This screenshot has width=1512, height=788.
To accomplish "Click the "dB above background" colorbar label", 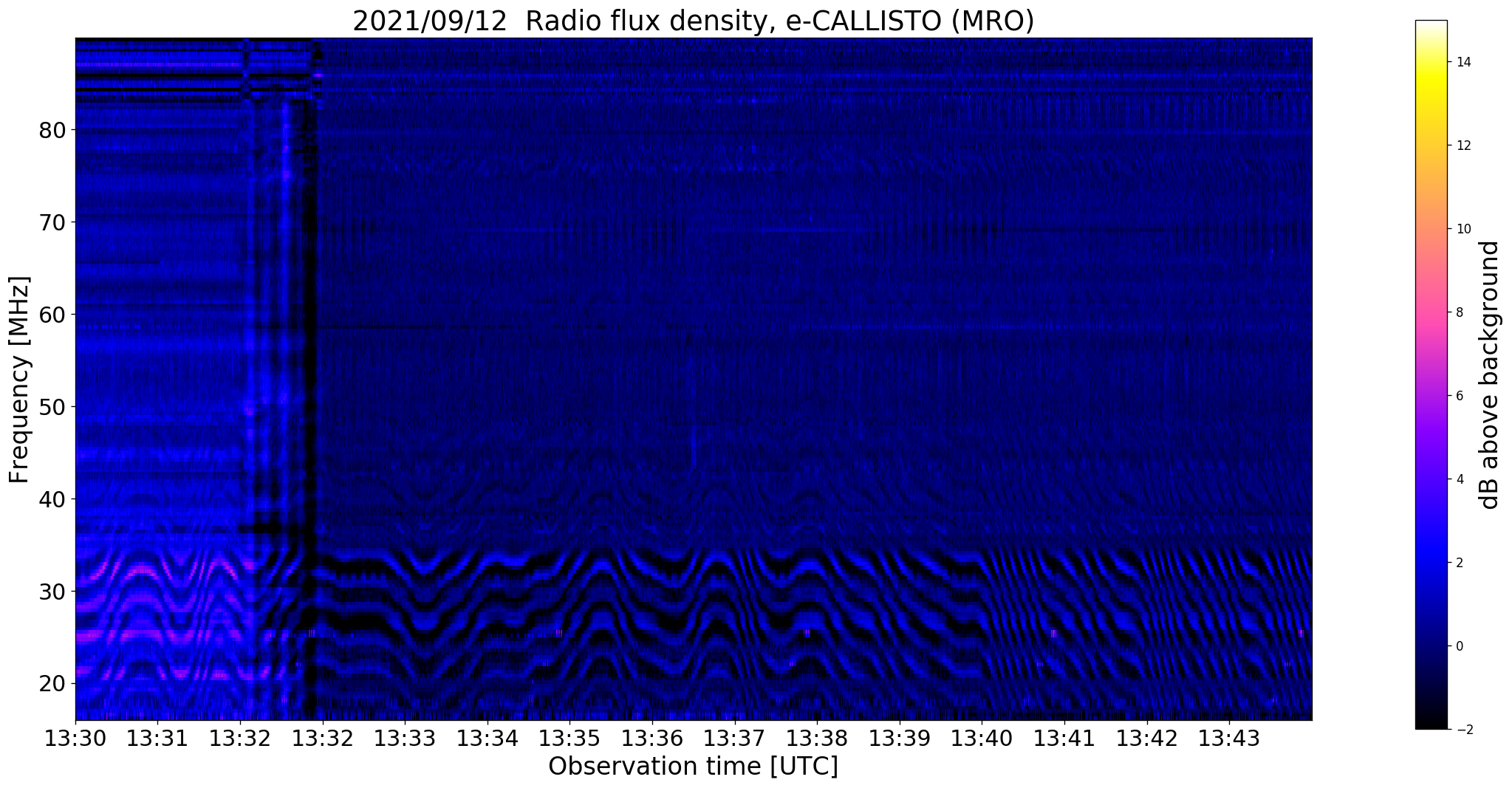I will tap(1490, 374).
